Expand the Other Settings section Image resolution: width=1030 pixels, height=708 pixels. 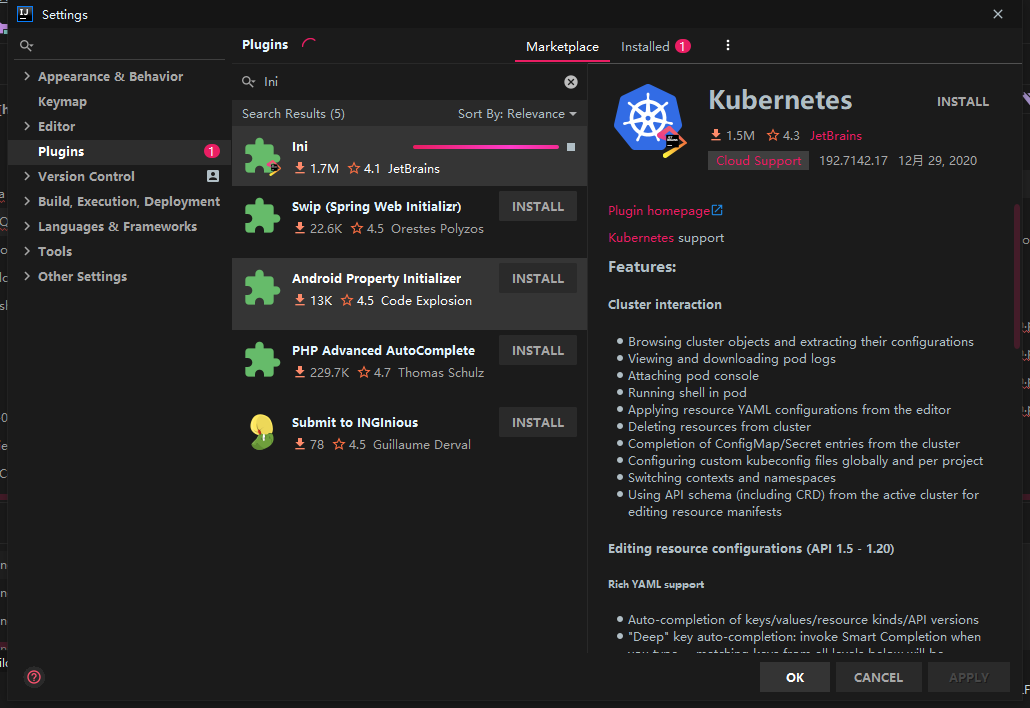point(27,276)
